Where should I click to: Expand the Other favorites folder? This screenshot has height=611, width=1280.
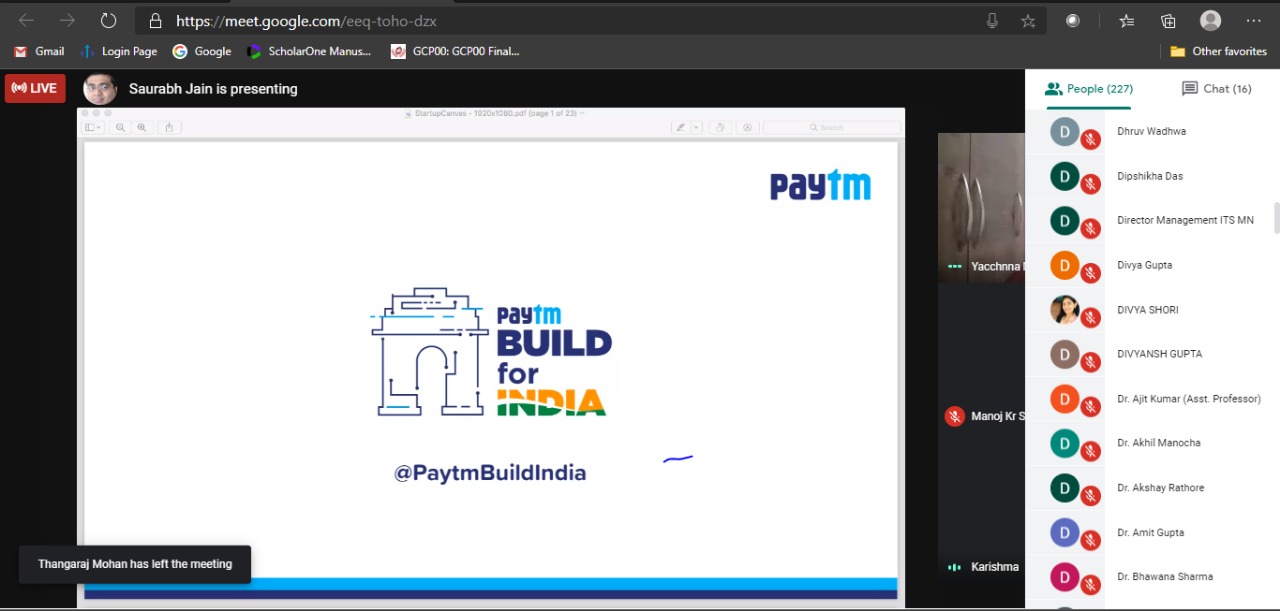tap(1218, 51)
